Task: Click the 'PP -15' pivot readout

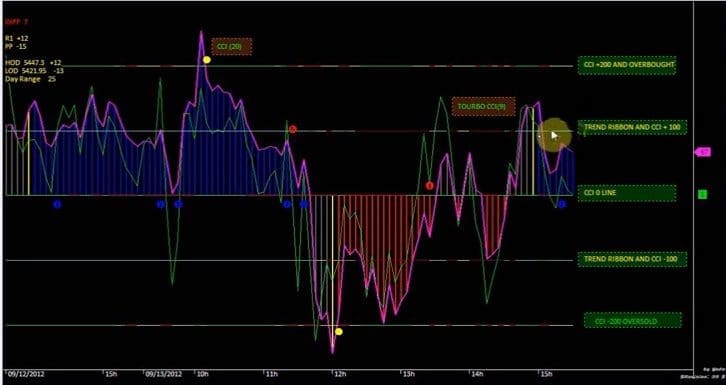Action: point(16,46)
